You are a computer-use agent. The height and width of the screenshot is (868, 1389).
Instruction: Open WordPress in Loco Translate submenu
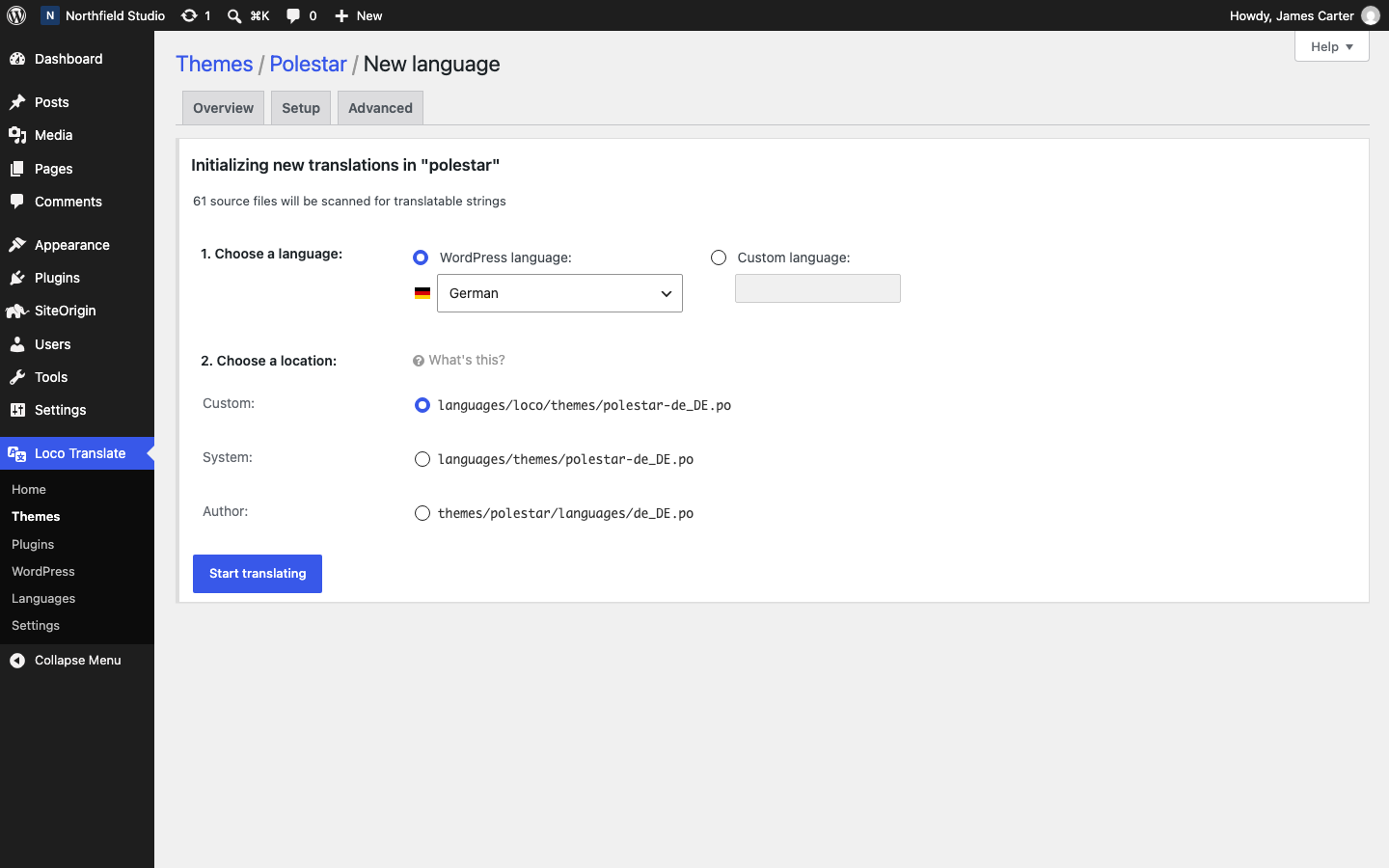[43, 572]
